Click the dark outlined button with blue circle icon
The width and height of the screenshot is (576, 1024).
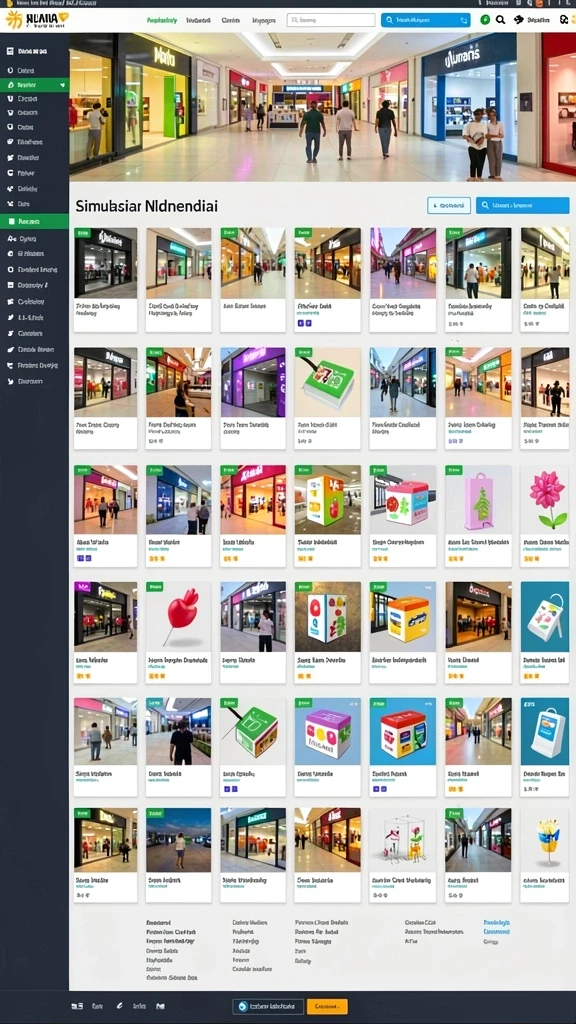coord(268,1006)
